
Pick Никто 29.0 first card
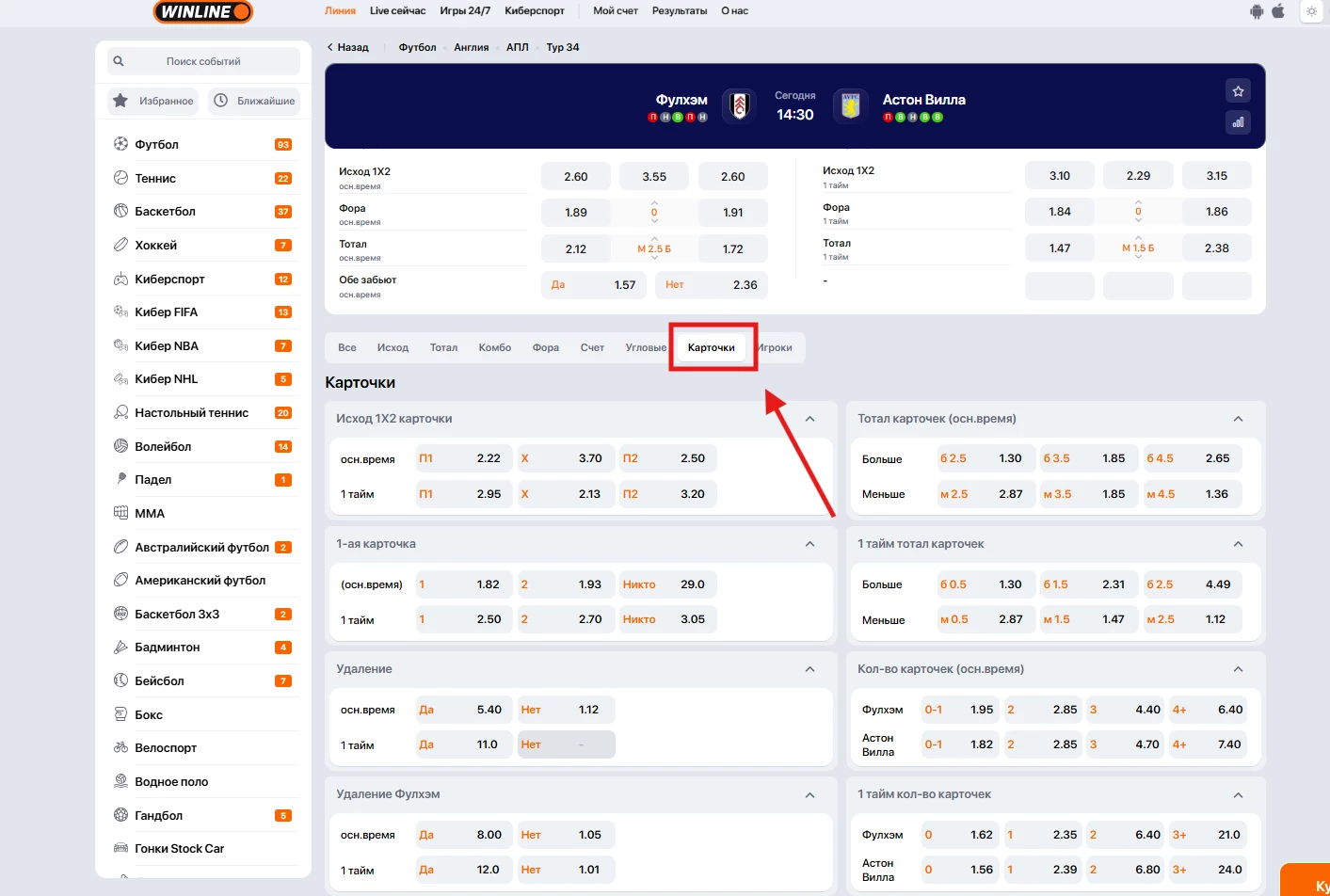pyautogui.click(x=667, y=584)
